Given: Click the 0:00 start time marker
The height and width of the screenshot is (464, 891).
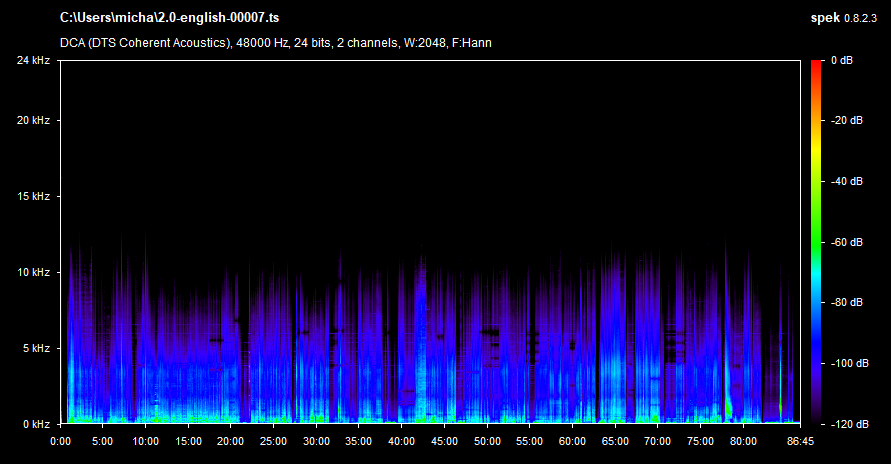Looking at the screenshot, I should (x=60, y=440).
